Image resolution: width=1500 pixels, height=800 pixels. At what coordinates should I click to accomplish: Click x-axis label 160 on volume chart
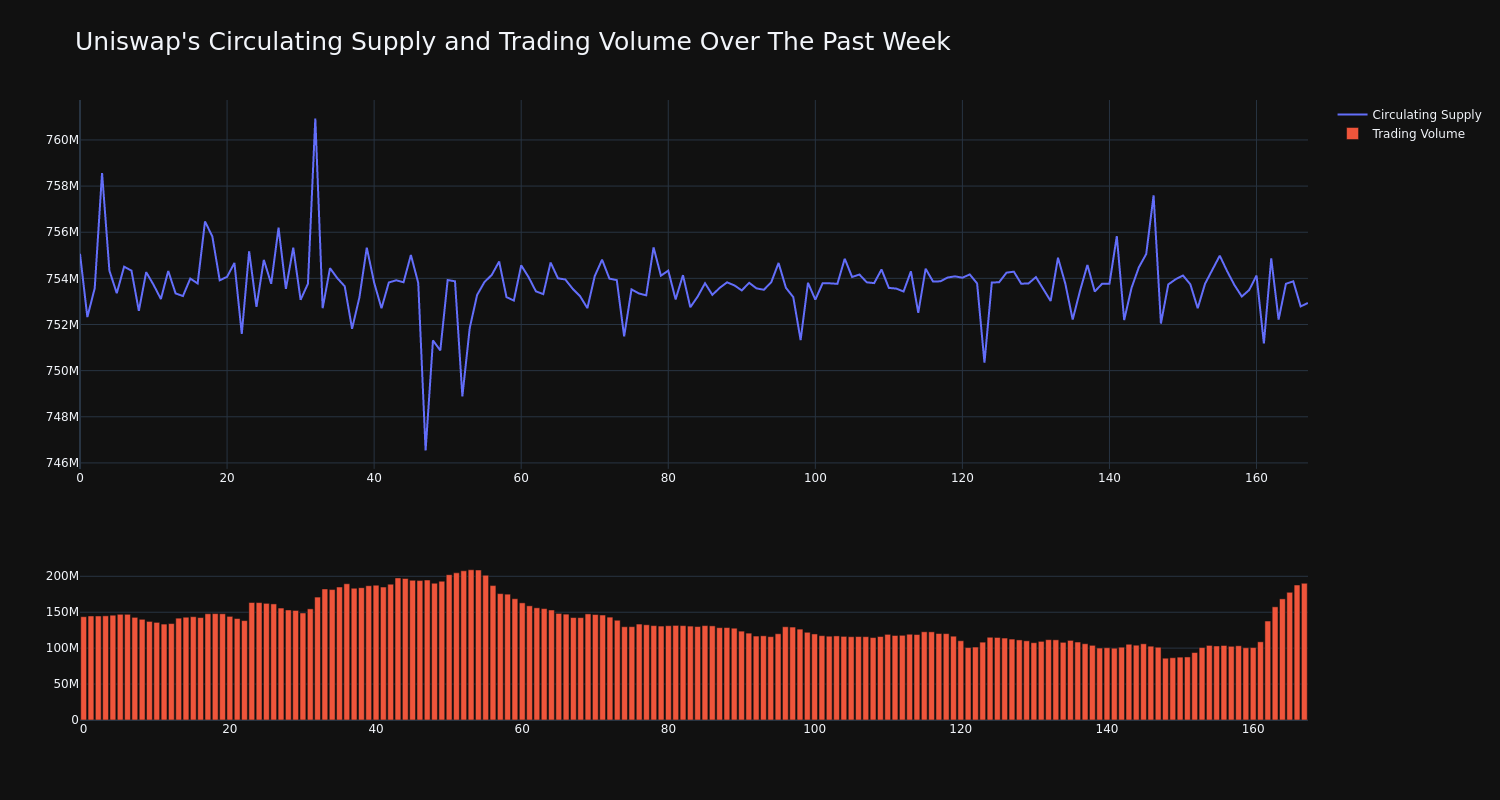point(1253,729)
